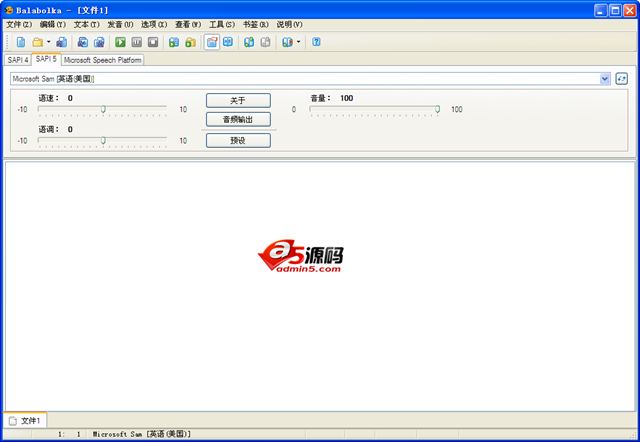Stop speech with the stop toolbar button
640x442 pixels.
[153, 42]
